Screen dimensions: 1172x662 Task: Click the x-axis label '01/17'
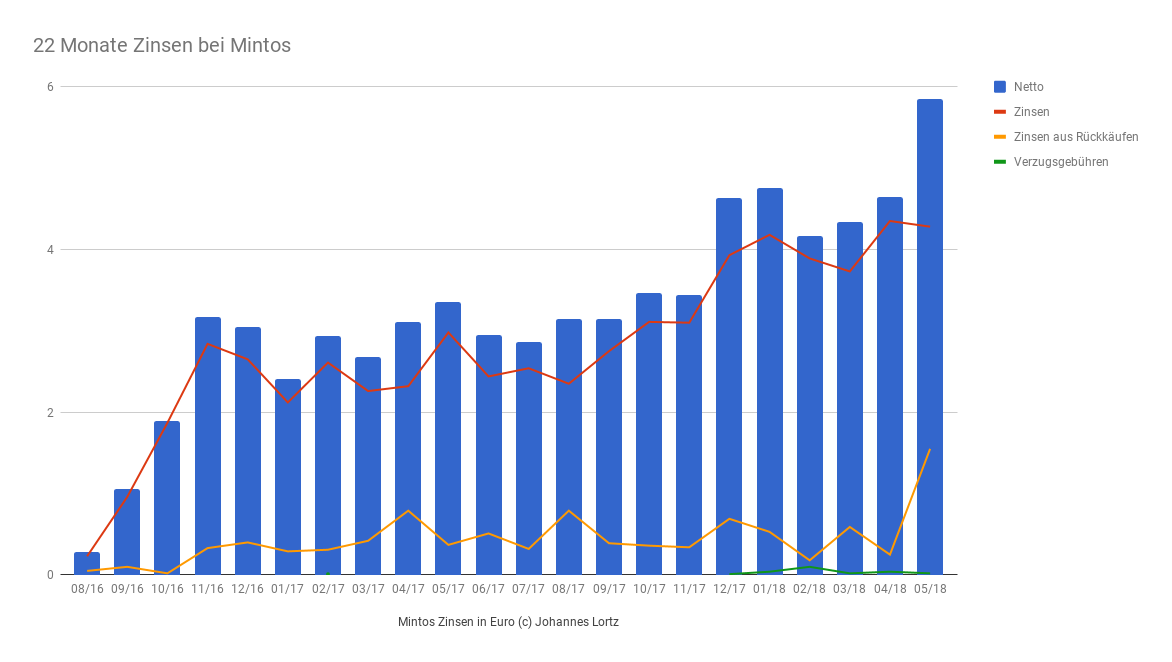click(x=288, y=589)
